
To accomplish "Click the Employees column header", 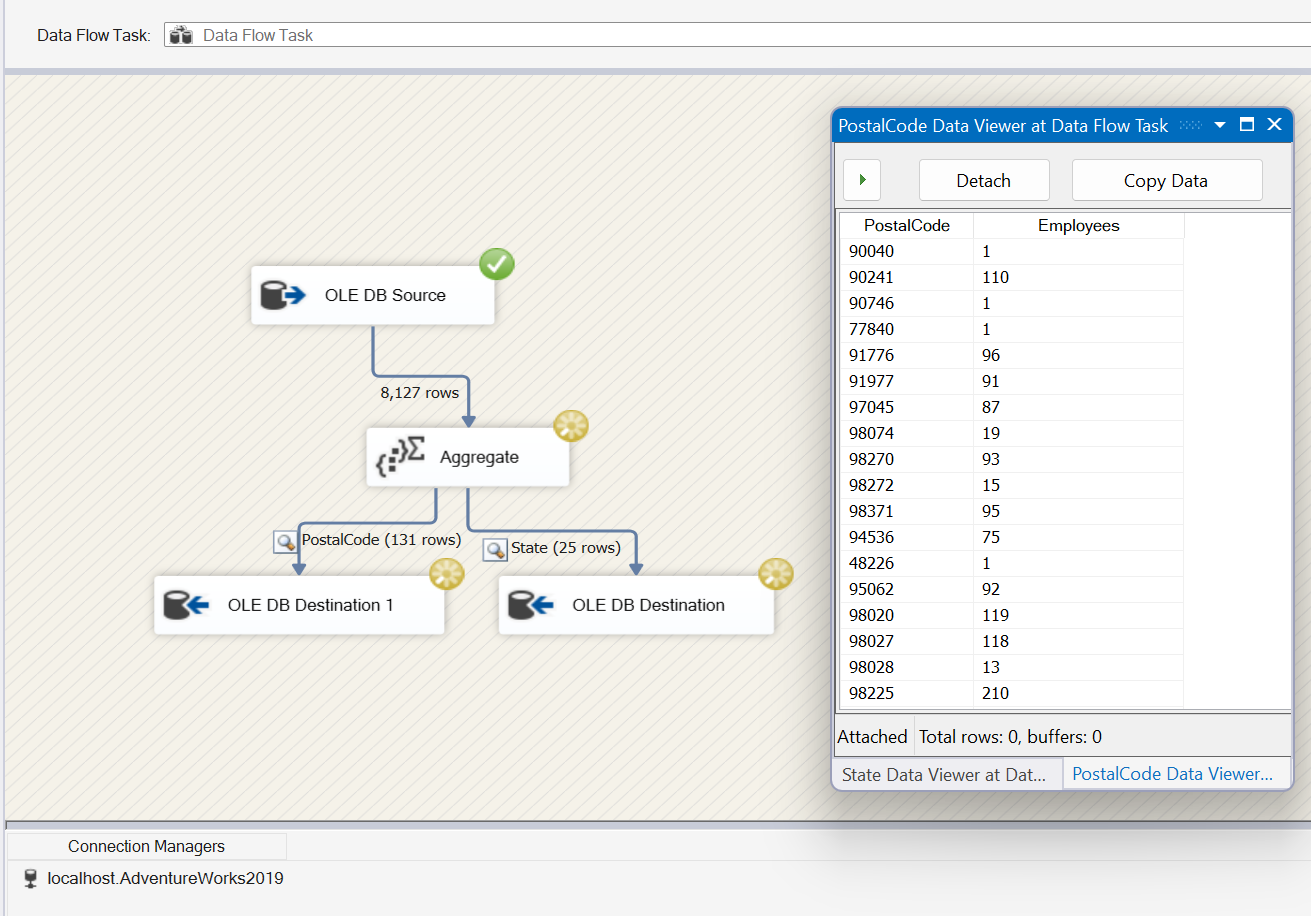I will pyautogui.click(x=1078, y=226).
